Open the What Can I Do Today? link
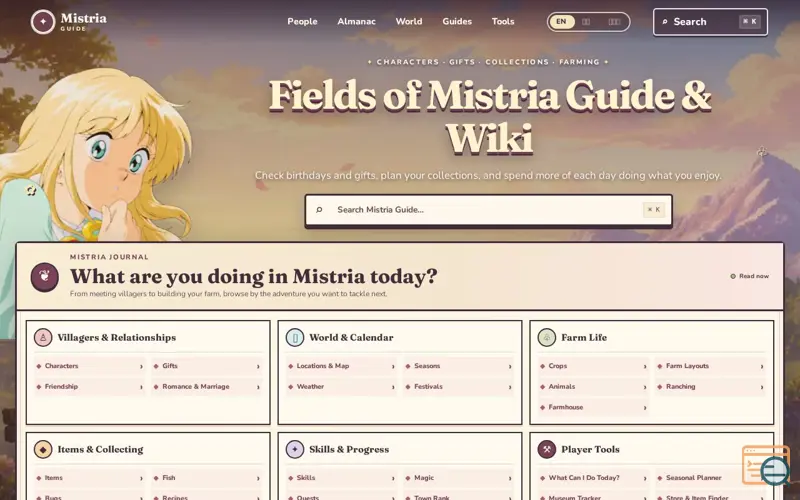The height and width of the screenshot is (500, 800). [x=593, y=478]
